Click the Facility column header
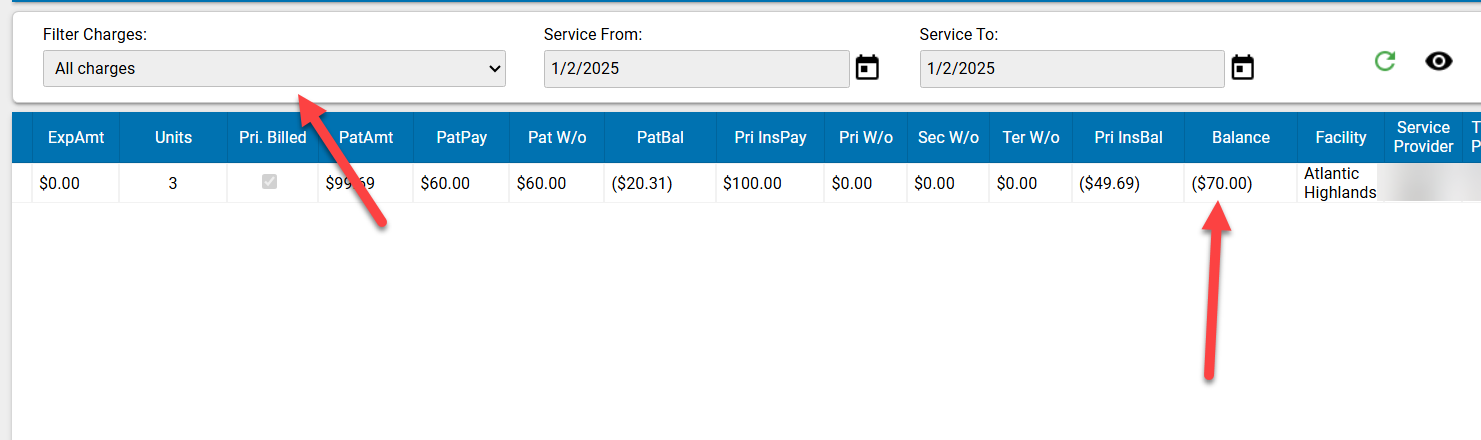This screenshot has height=440, width=1481. pyautogui.click(x=1340, y=138)
